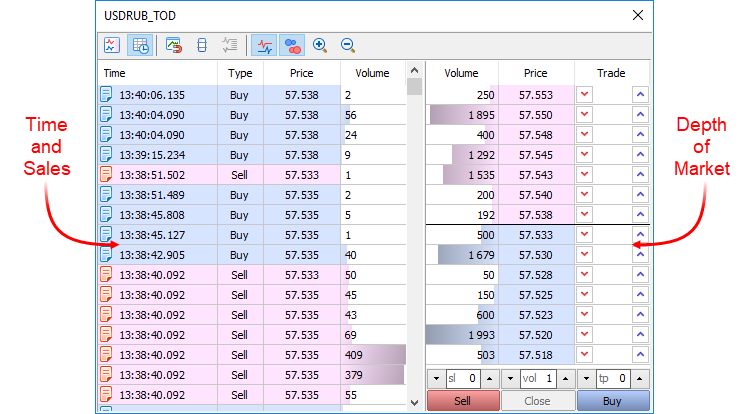The image size is (750, 414).
Task: Decrease the sl stop loss value
Action: [436, 379]
